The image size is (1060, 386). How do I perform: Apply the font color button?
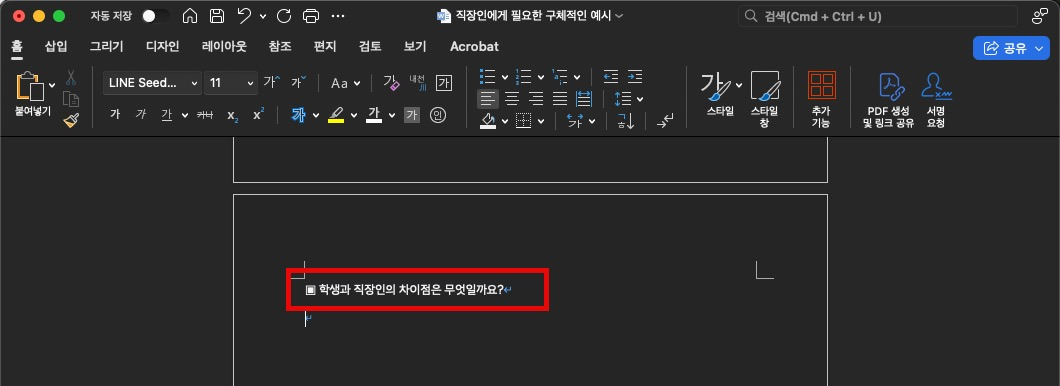[x=374, y=115]
